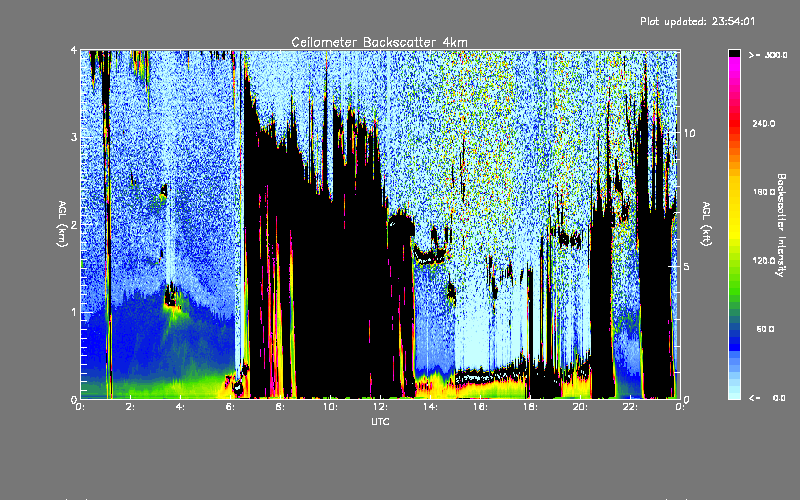
Task: Select the 'UTC' time axis label
Action: [380, 421]
